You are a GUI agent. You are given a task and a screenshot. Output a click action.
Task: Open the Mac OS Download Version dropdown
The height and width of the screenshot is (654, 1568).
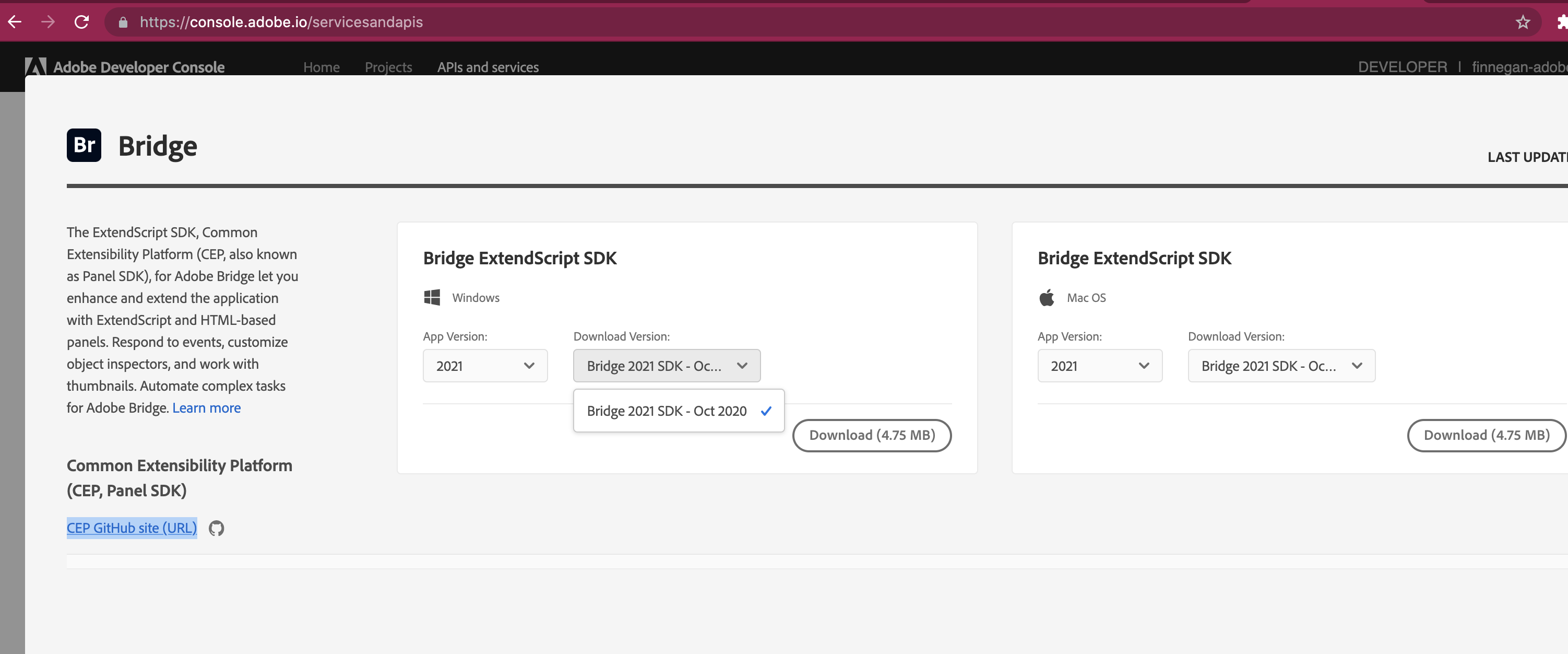click(1281, 365)
